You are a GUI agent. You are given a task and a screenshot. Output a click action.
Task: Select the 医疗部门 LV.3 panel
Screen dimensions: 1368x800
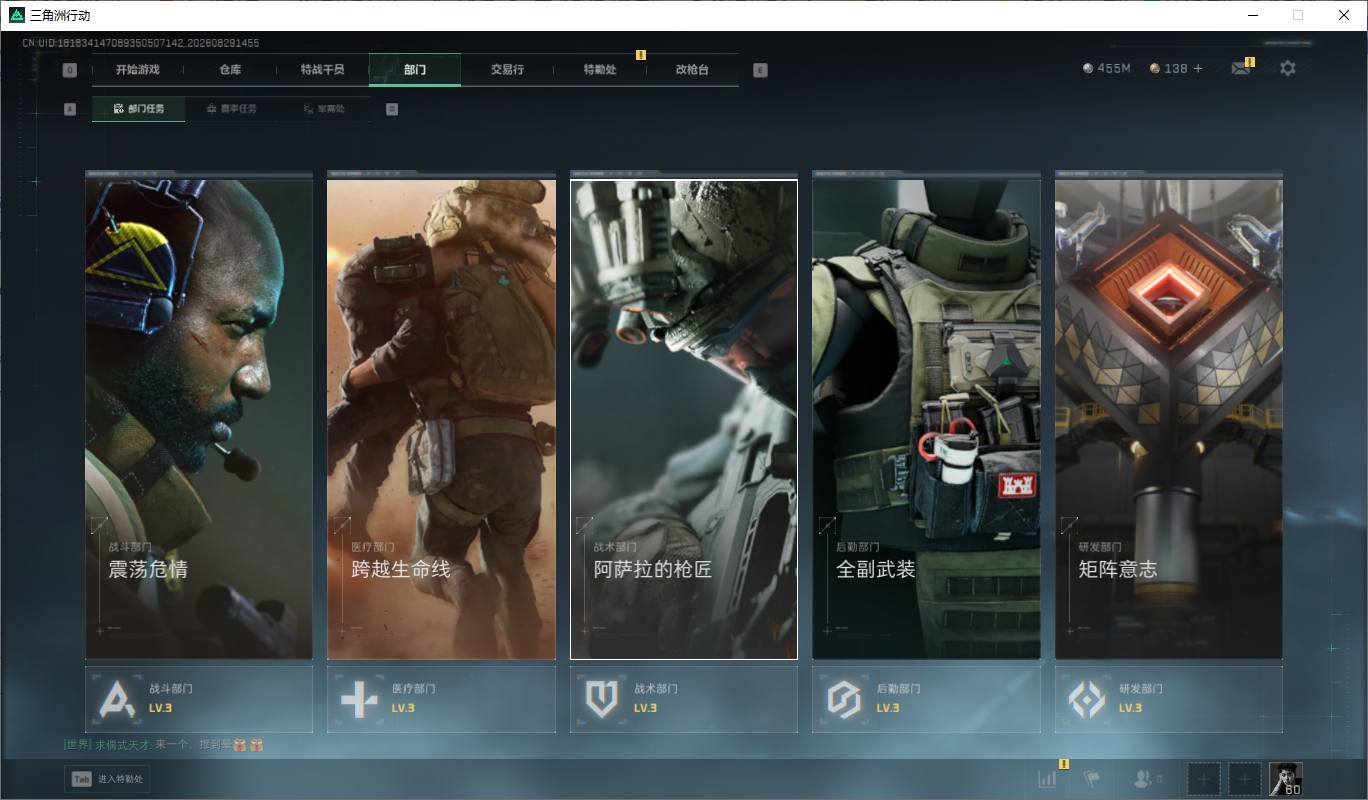pos(441,699)
